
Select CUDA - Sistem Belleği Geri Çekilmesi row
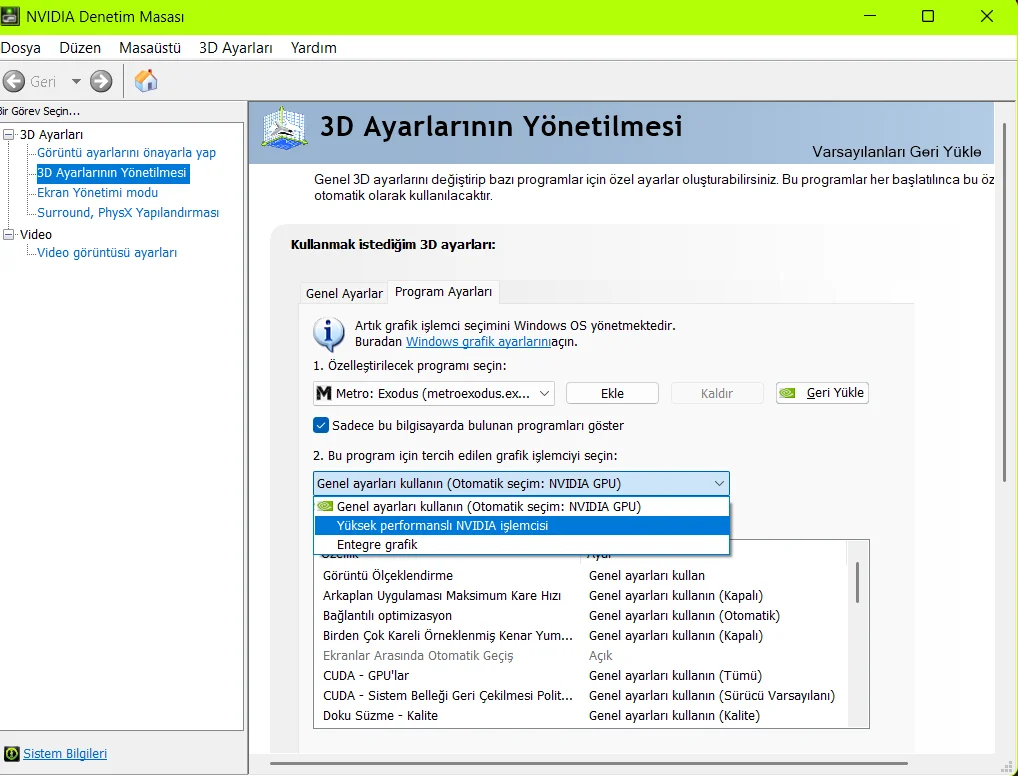click(x=581, y=695)
